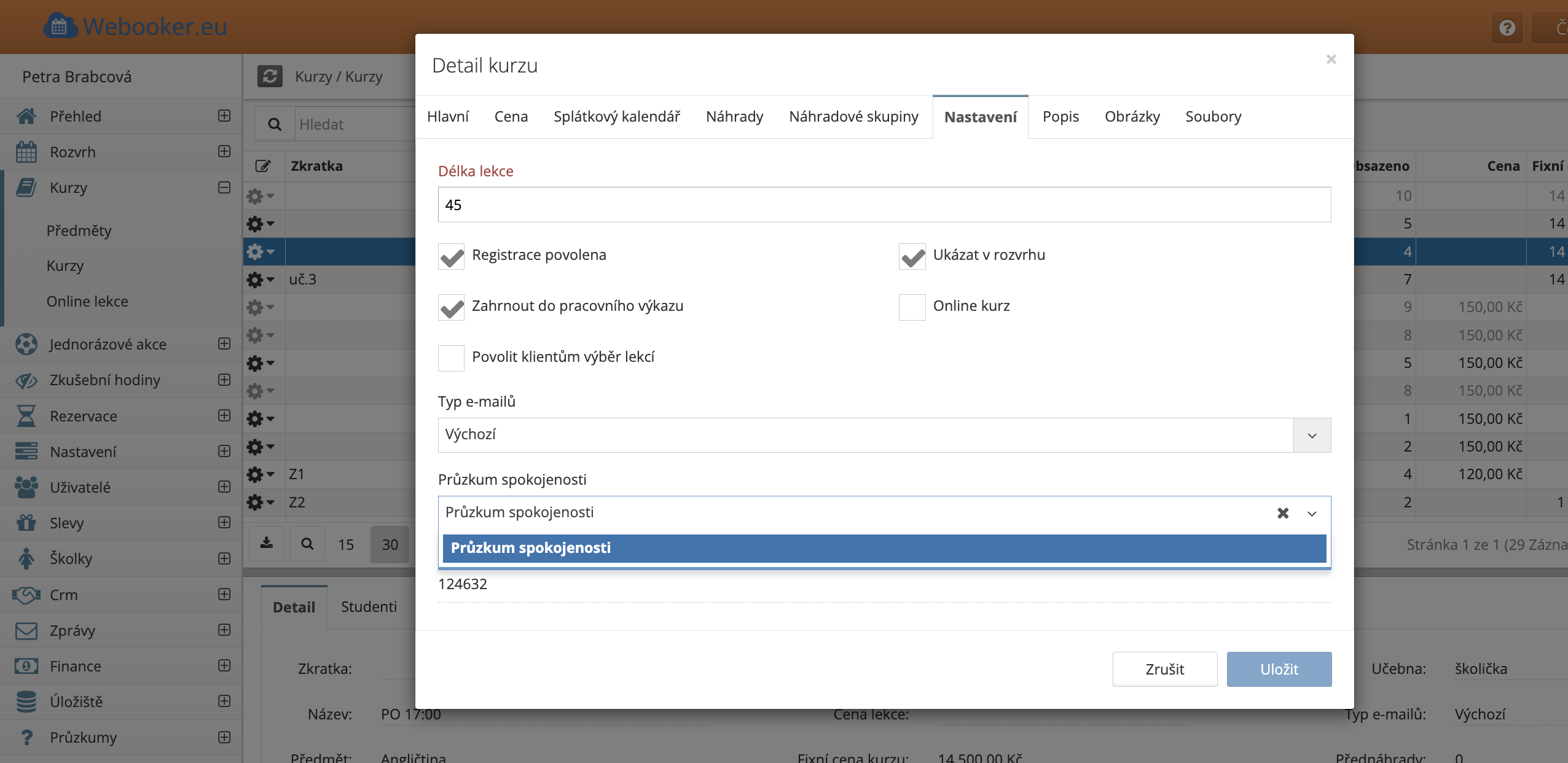Open the gear menu for row Z1
Viewport: 1568px width, 763px height.
(260, 474)
